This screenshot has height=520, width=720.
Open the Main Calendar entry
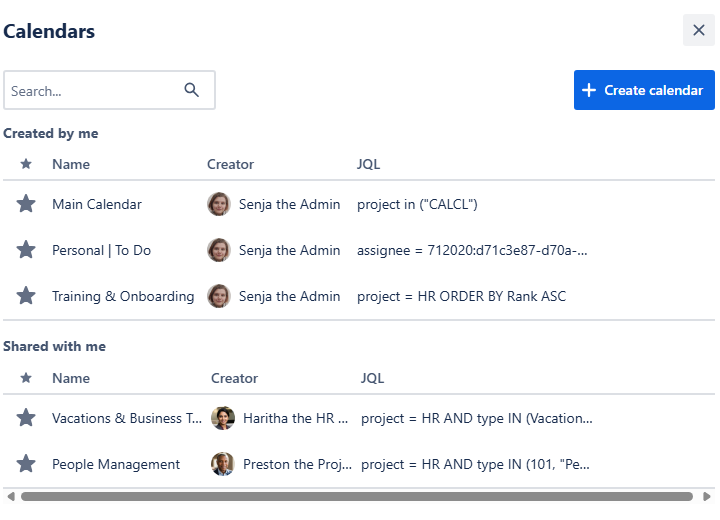[97, 204]
